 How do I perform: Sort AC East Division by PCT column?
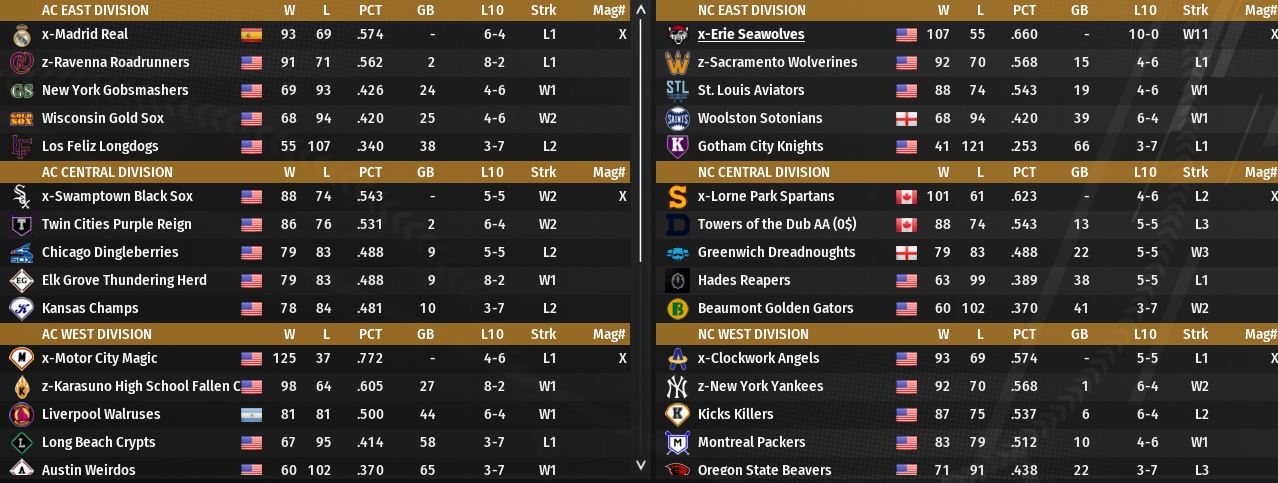(370, 10)
